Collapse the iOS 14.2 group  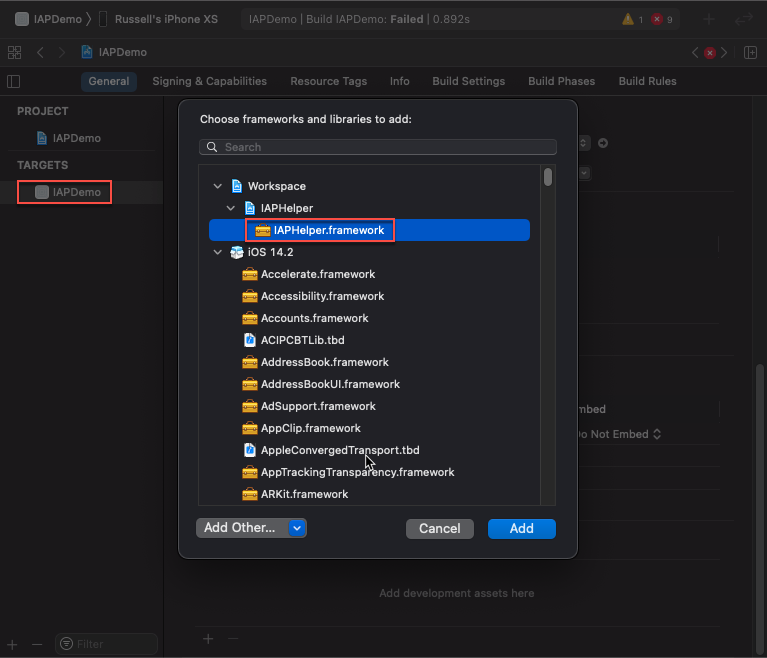(218, 252)
